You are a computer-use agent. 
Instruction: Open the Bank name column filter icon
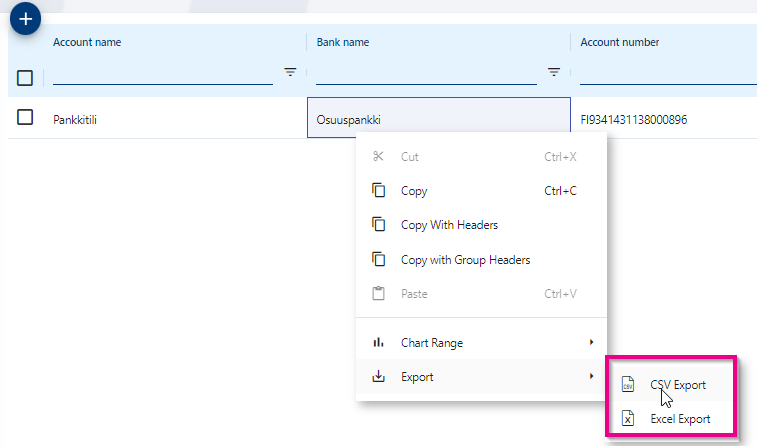(553, 72)
